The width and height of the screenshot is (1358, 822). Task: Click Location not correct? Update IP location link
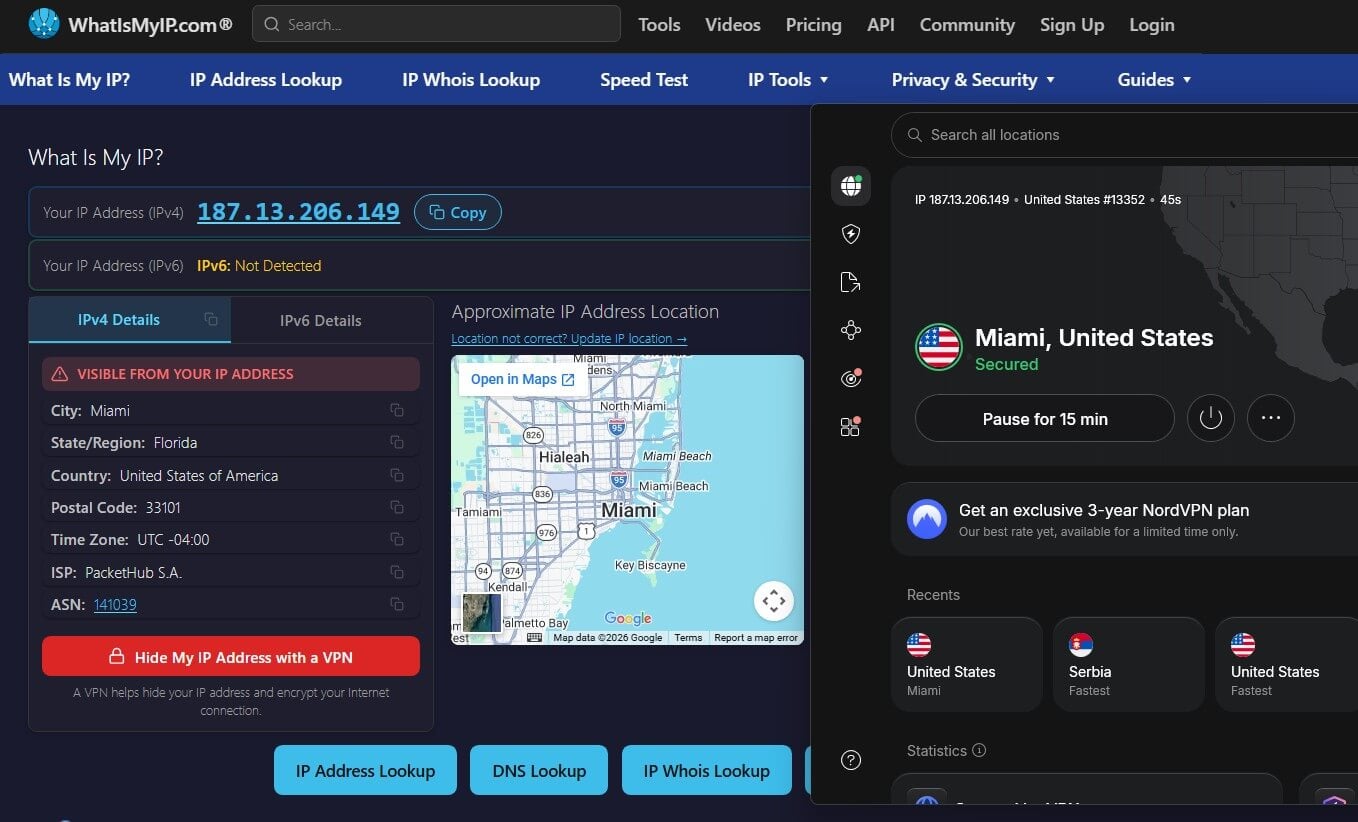569,339
